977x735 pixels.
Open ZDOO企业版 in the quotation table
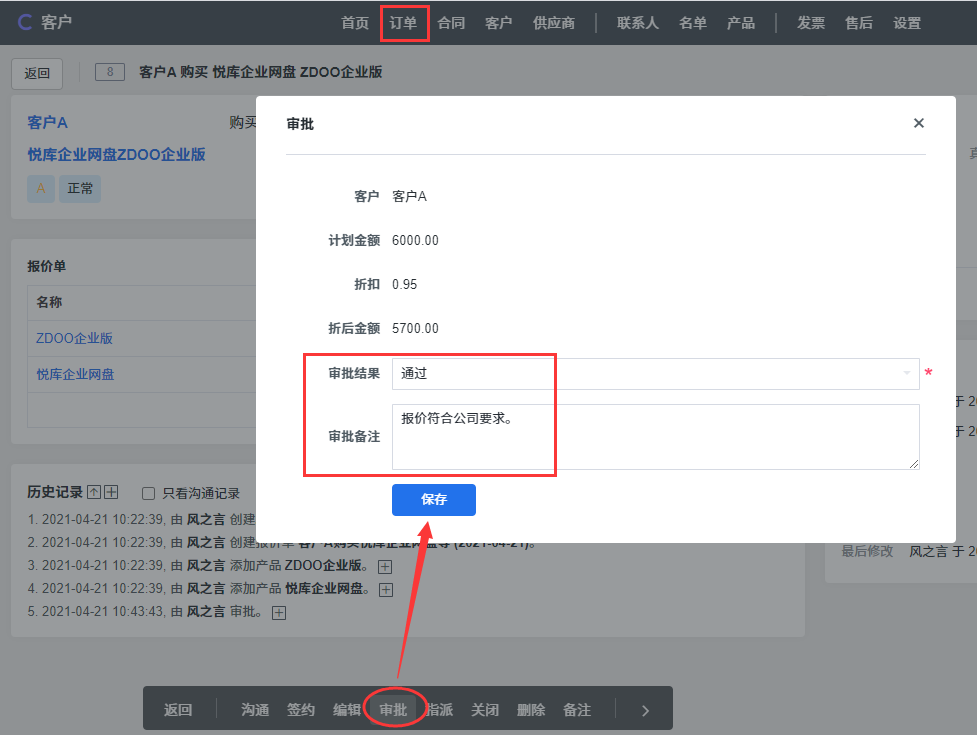[74, 338]
